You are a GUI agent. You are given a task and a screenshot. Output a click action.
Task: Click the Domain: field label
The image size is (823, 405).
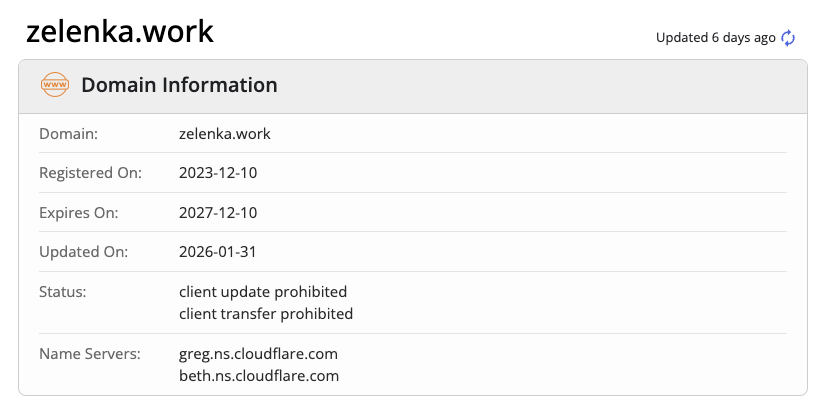tap(69, 134)
